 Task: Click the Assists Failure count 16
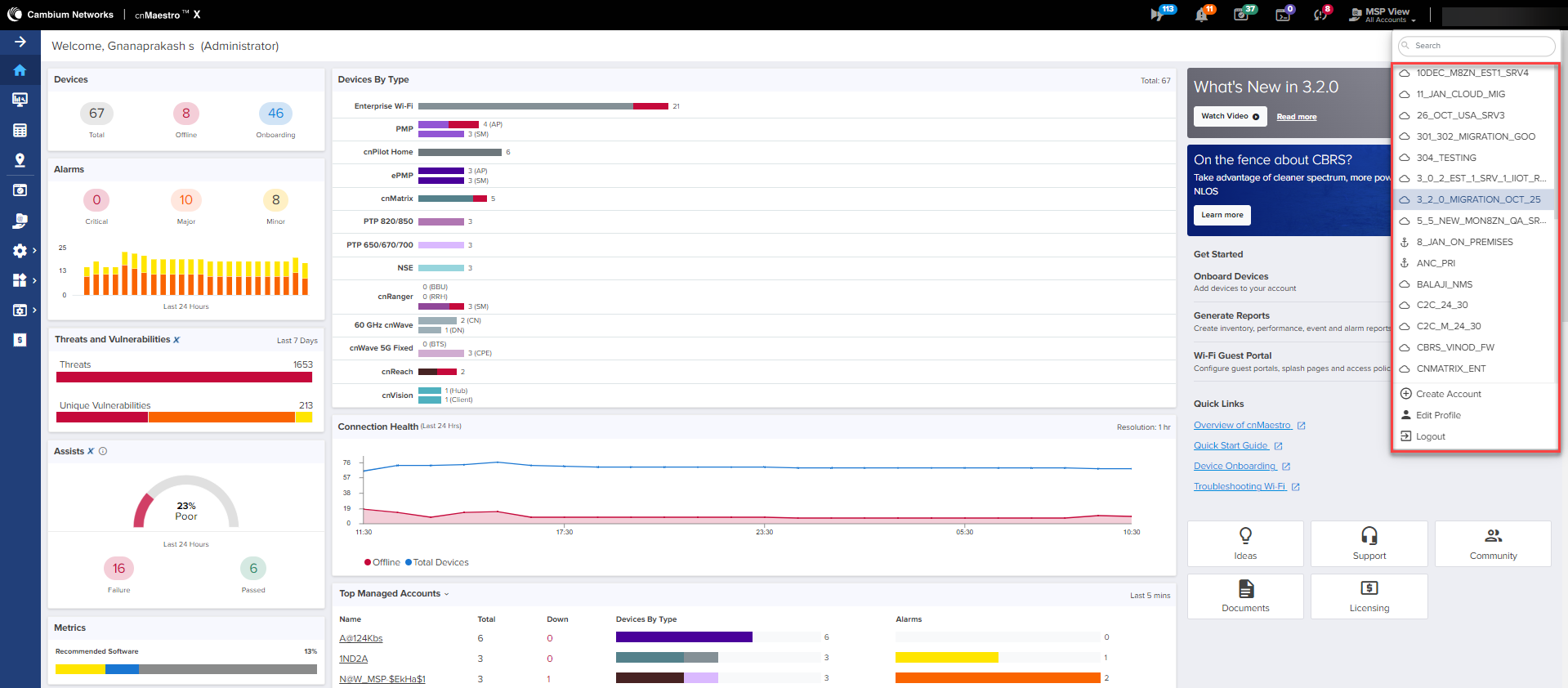[x=119, y=569]
